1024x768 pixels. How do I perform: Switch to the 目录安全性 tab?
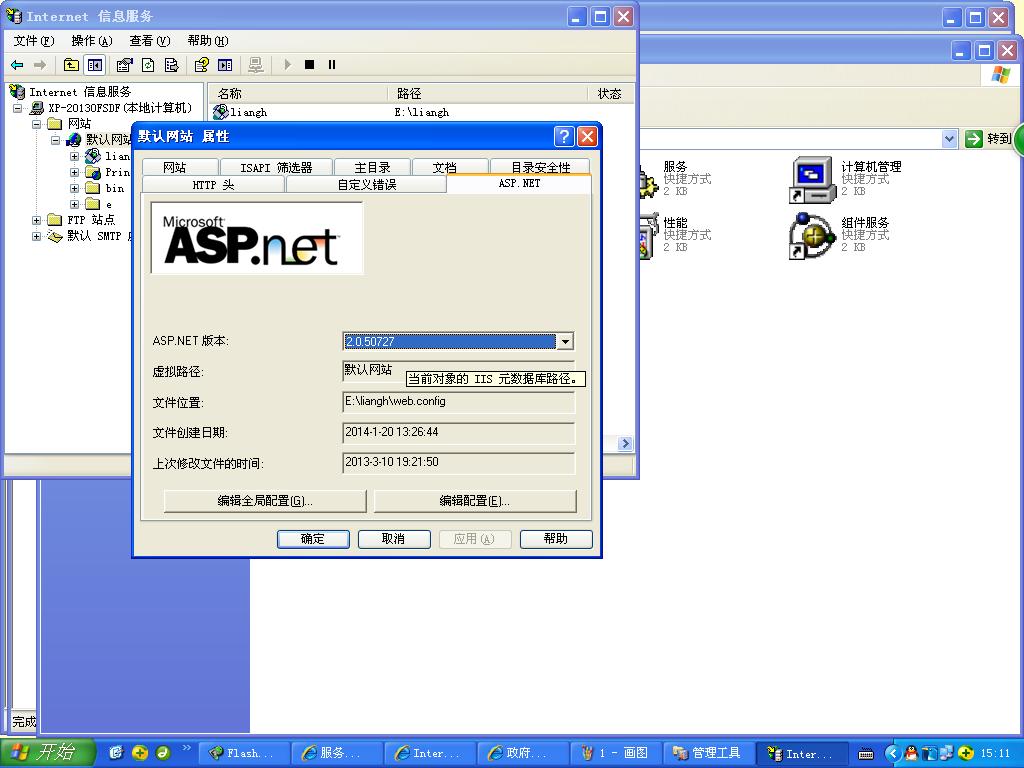541,167
